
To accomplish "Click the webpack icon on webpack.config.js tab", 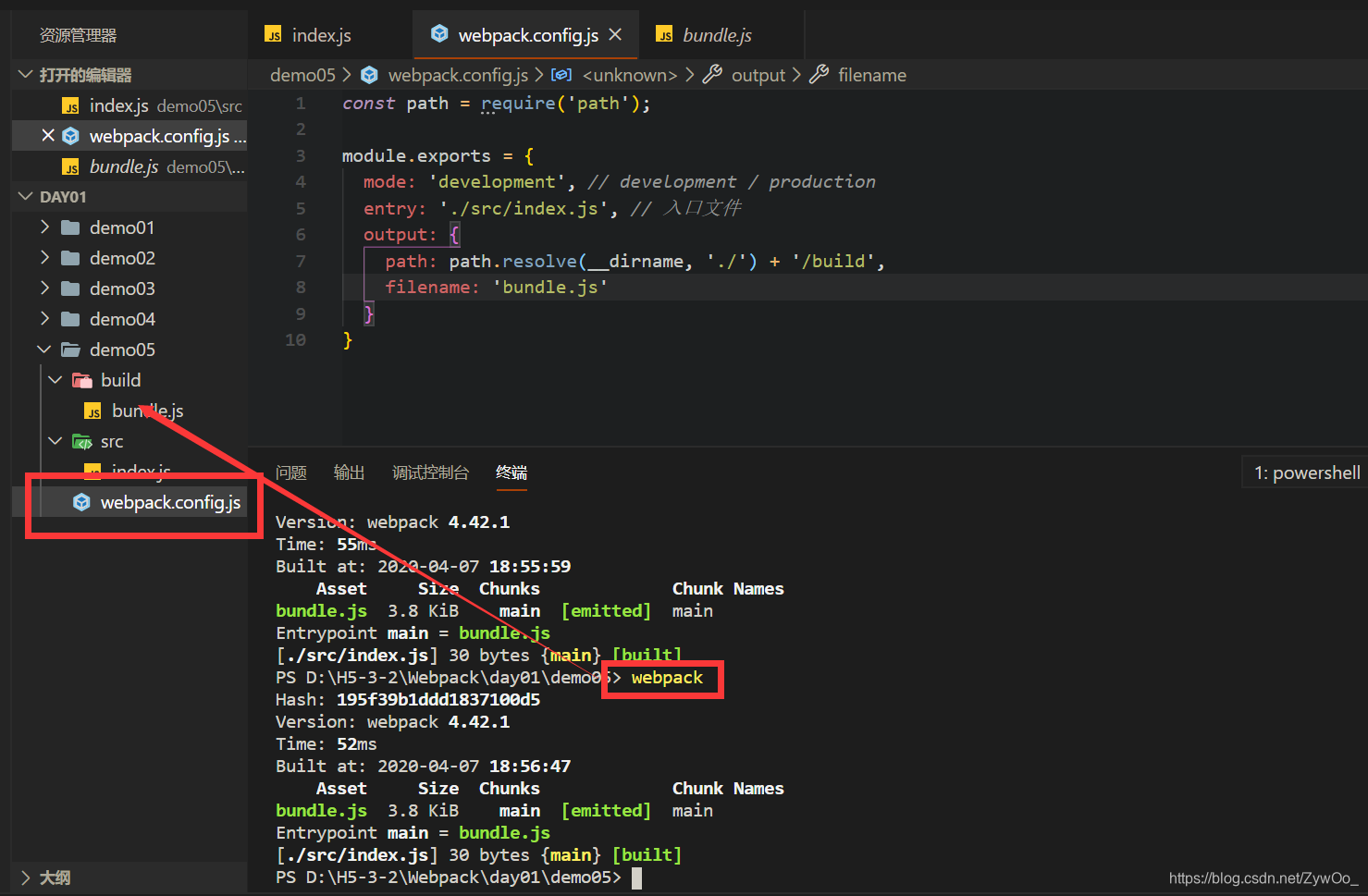I will [x=439, y=34].
